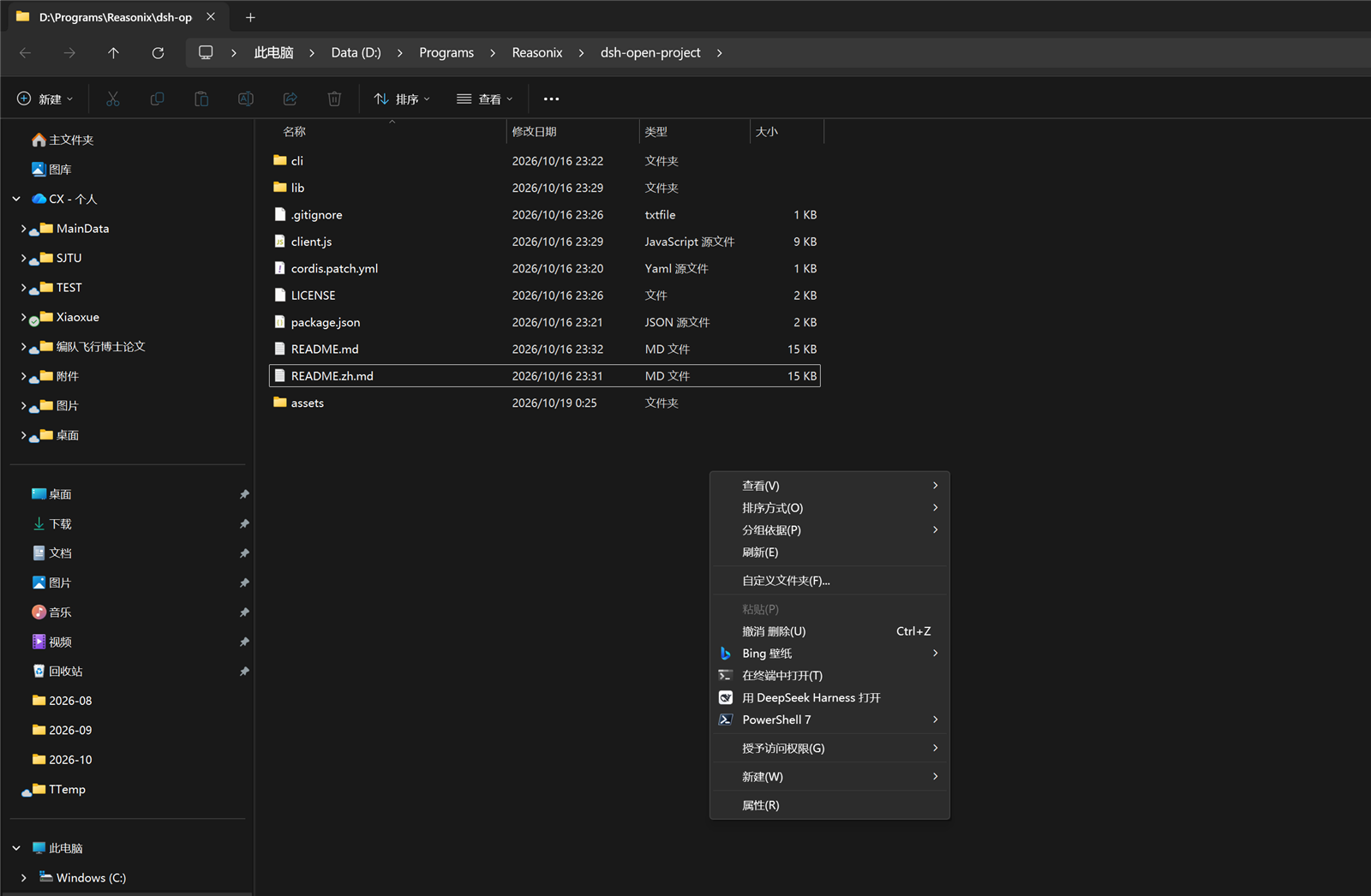Click the cli folder icon
The image size is (1371, 896).
pyautogui.click(x=279, y=160)
